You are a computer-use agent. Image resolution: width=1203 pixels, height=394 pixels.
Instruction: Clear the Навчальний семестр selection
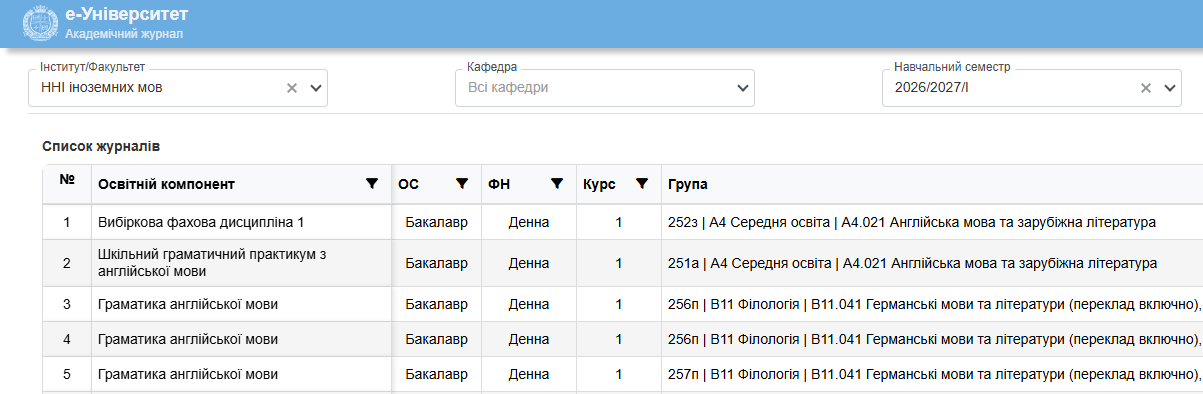pos(1147,88)
